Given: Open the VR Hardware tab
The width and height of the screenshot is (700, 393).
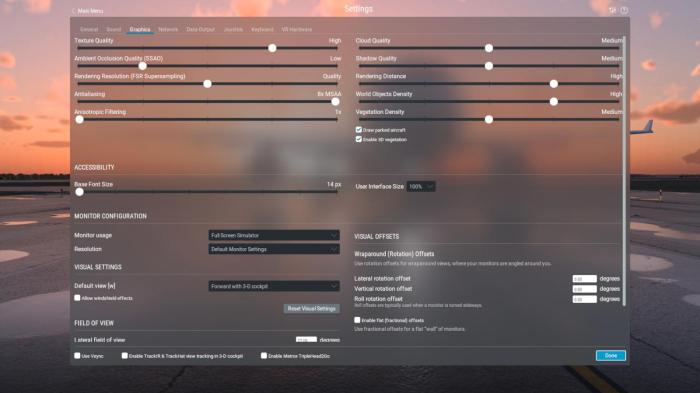Looking at the screenshot, I should 296,29.
